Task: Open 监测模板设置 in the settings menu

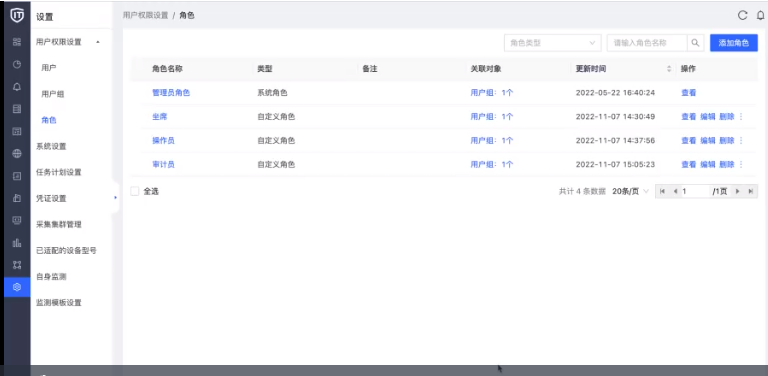Action: (x=58, y=303)
